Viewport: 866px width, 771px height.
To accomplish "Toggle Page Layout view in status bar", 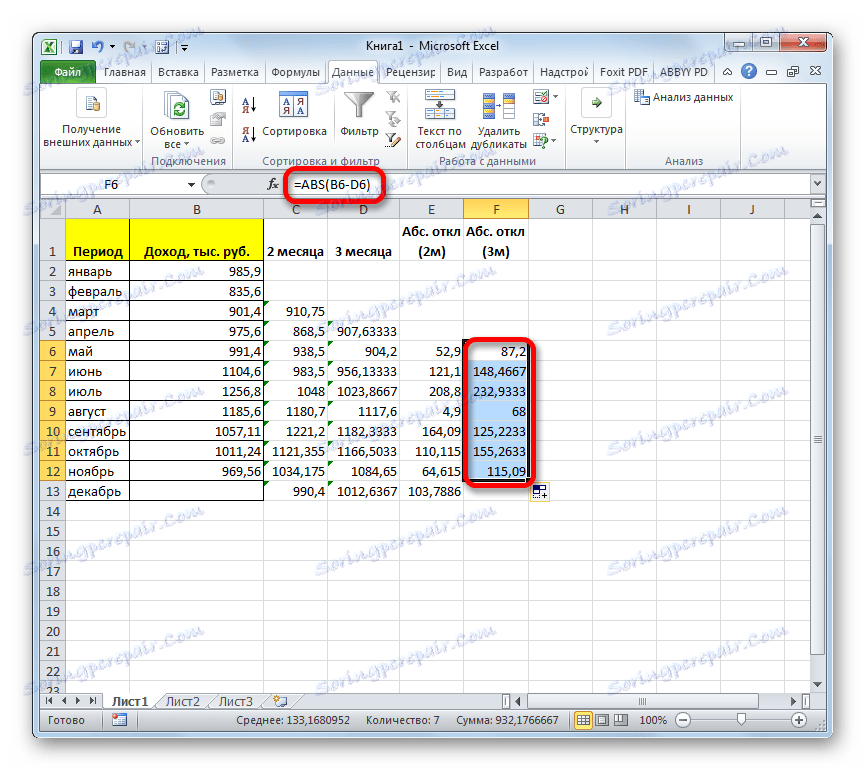I will pyautogui.click(x=601, y=719).
